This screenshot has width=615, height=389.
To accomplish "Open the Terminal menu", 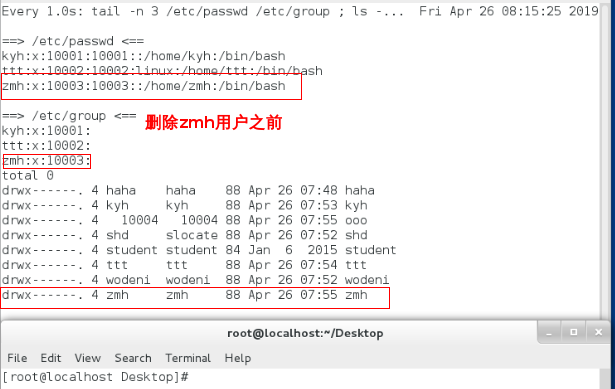I will coord(188,358).
